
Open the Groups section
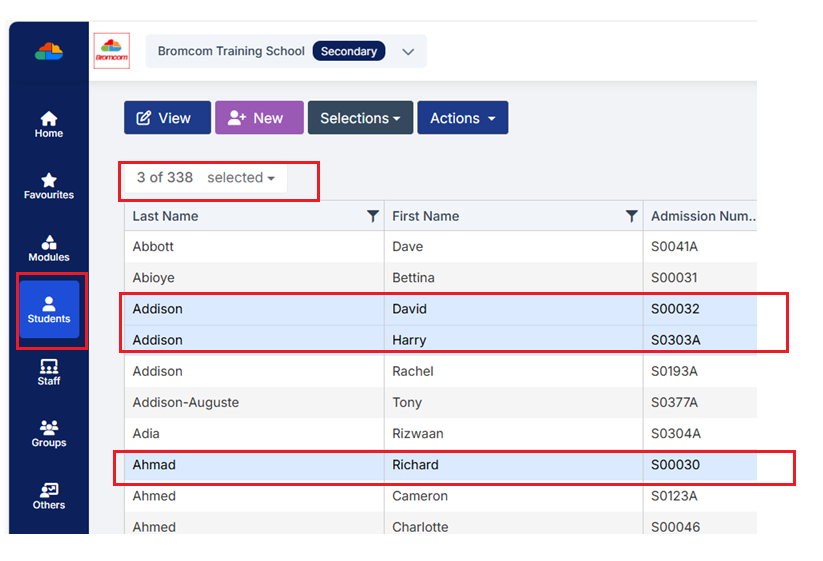[x=48, y=434]
